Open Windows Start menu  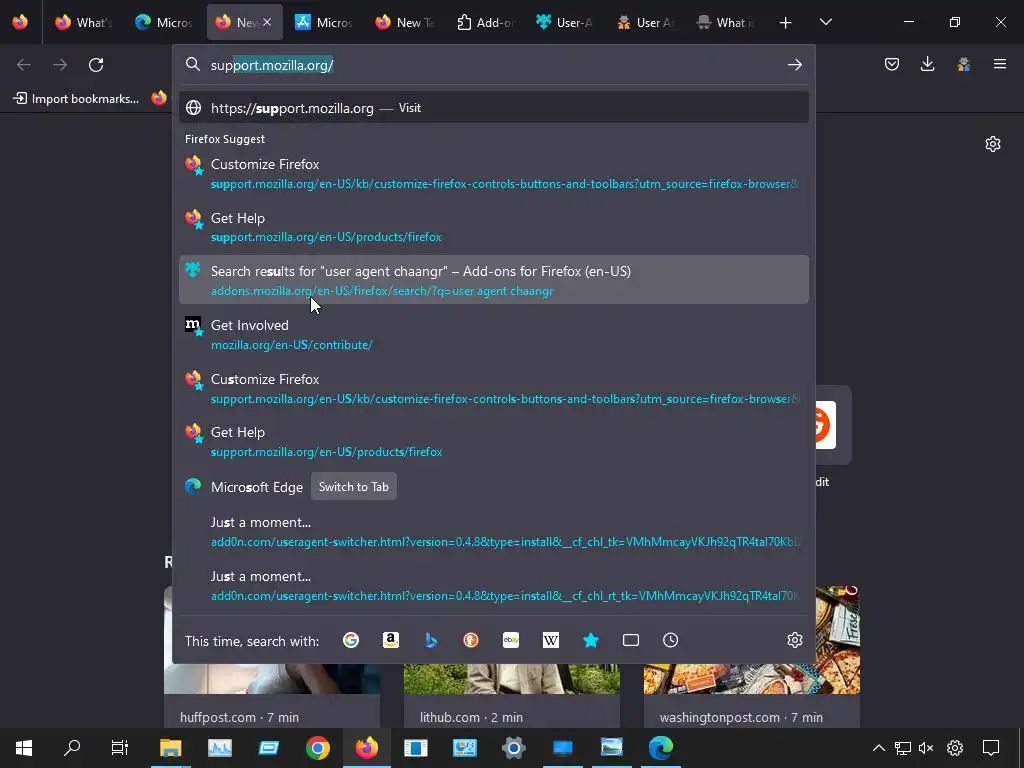click(x=24, y=748)
